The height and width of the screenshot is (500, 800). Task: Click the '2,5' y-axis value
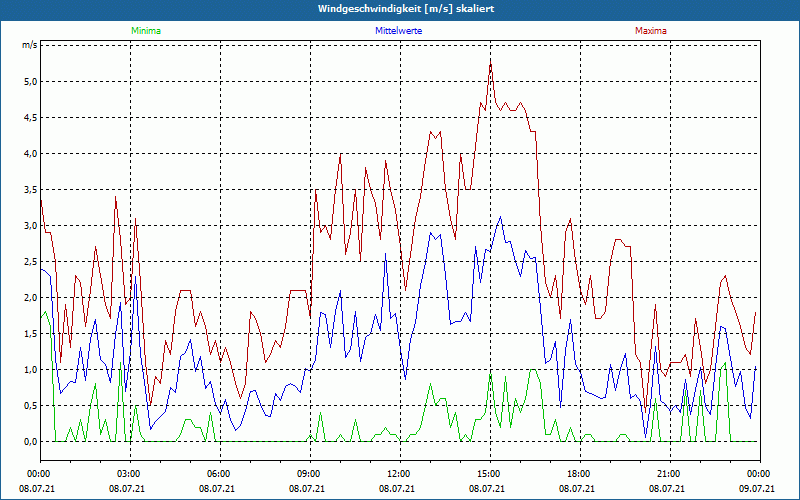[31, 262]
